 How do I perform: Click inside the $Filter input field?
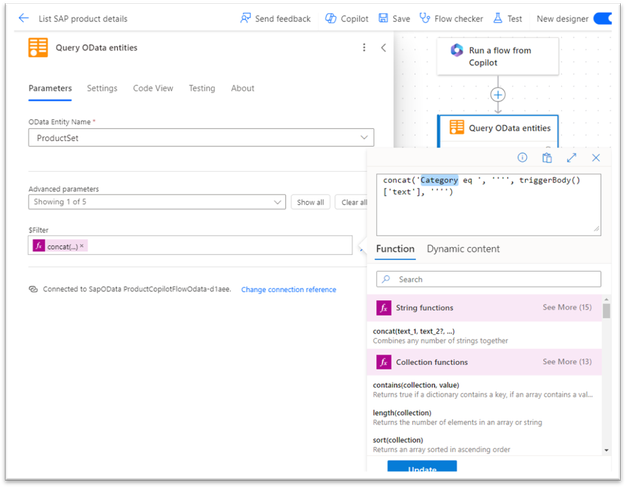pyautogui.click(x=190, y=245)
